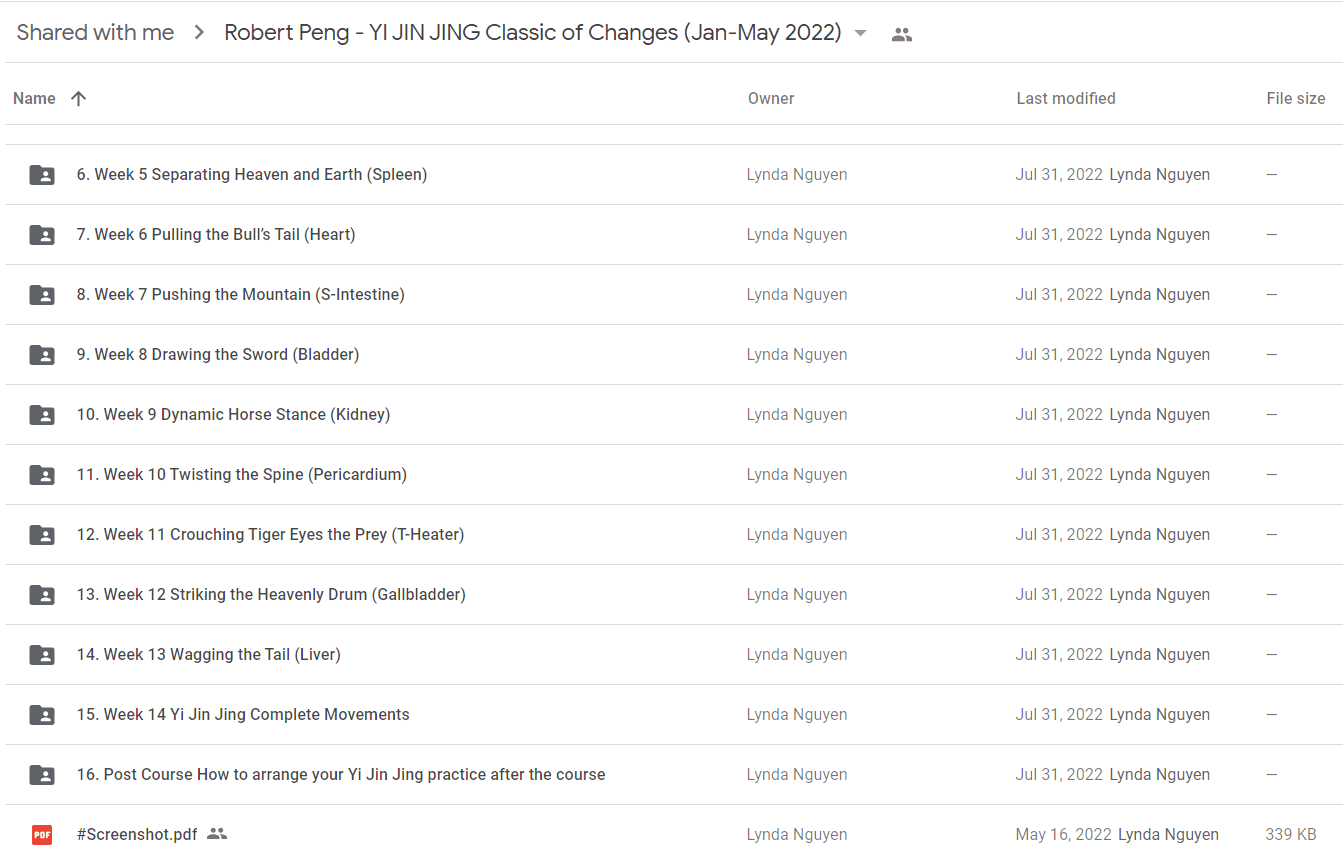The image size is (1343, 850).
Task: Sort by the Name column header
Action: click(34, 98)
